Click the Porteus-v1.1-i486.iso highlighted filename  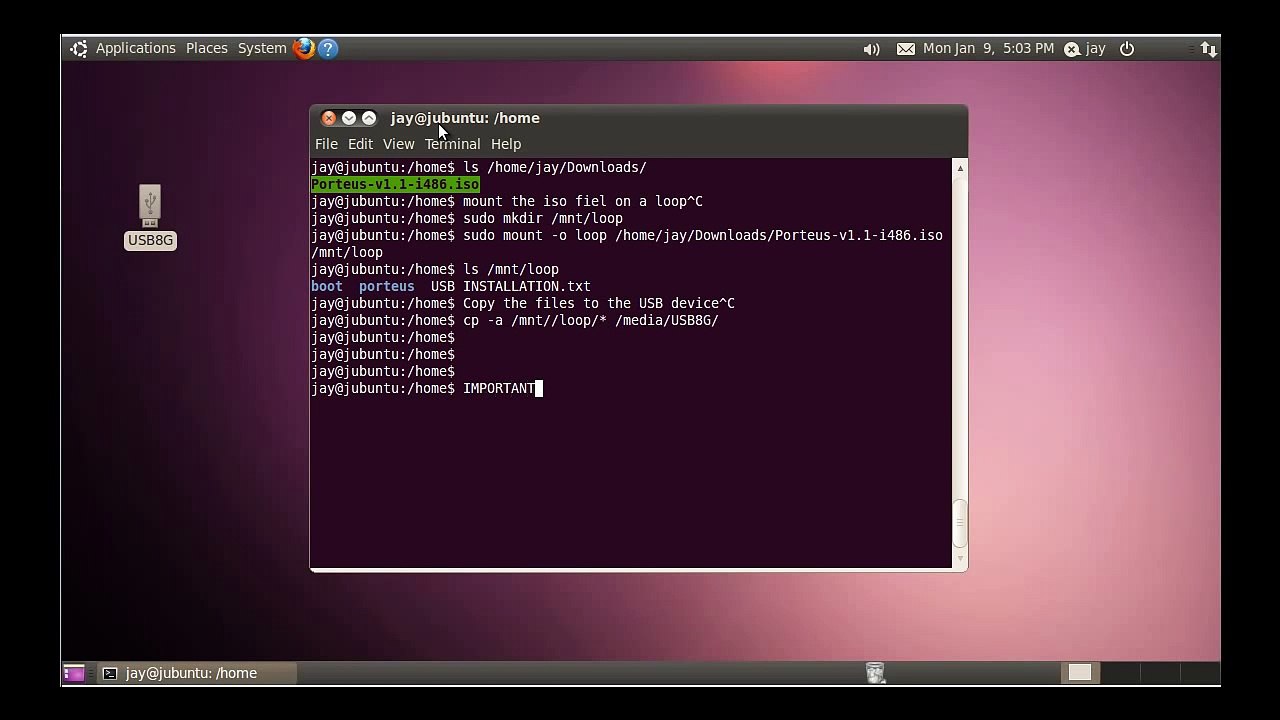click(x=395, y=184)
